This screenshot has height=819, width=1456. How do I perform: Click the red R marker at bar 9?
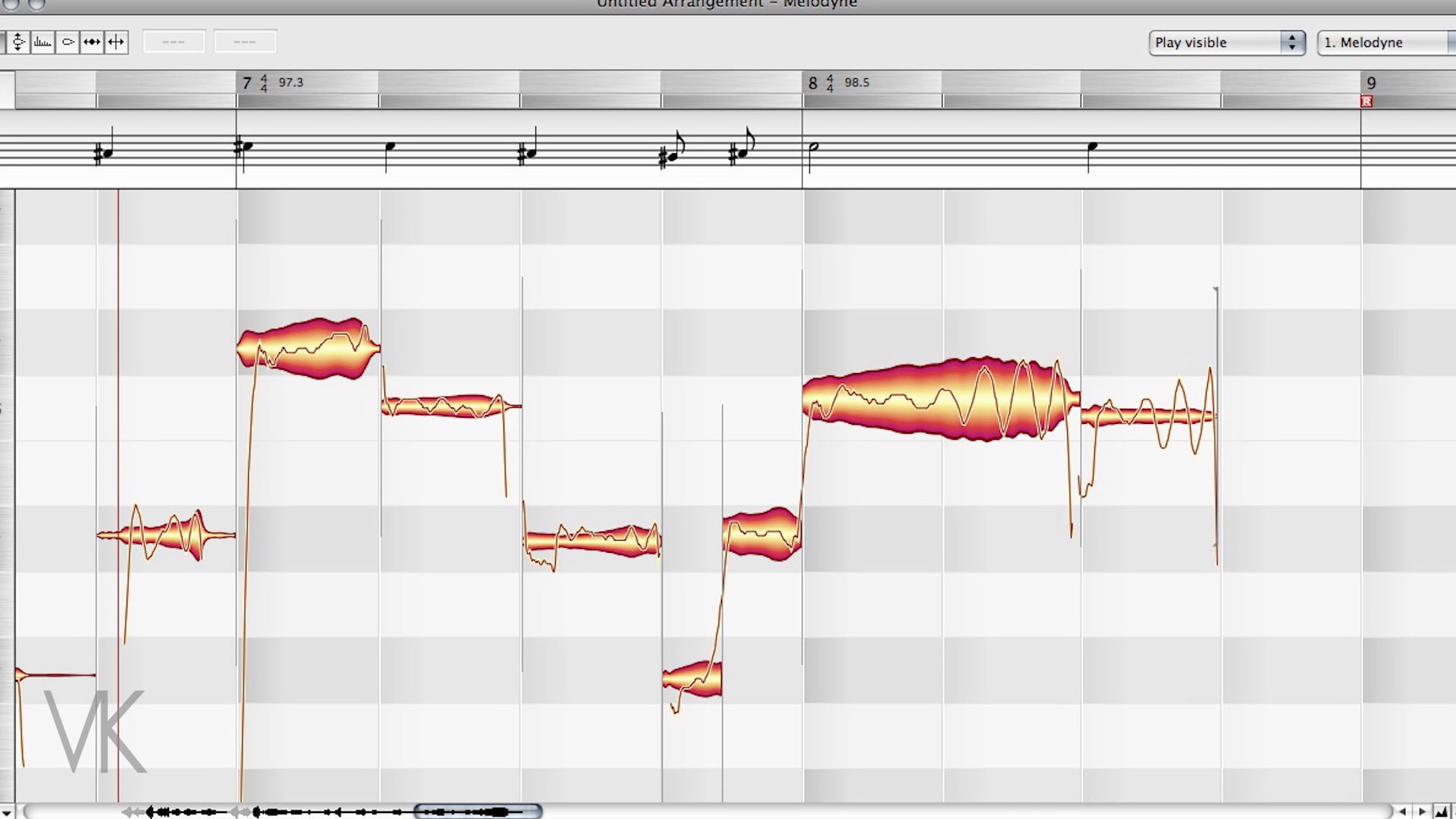point(1367,102)
